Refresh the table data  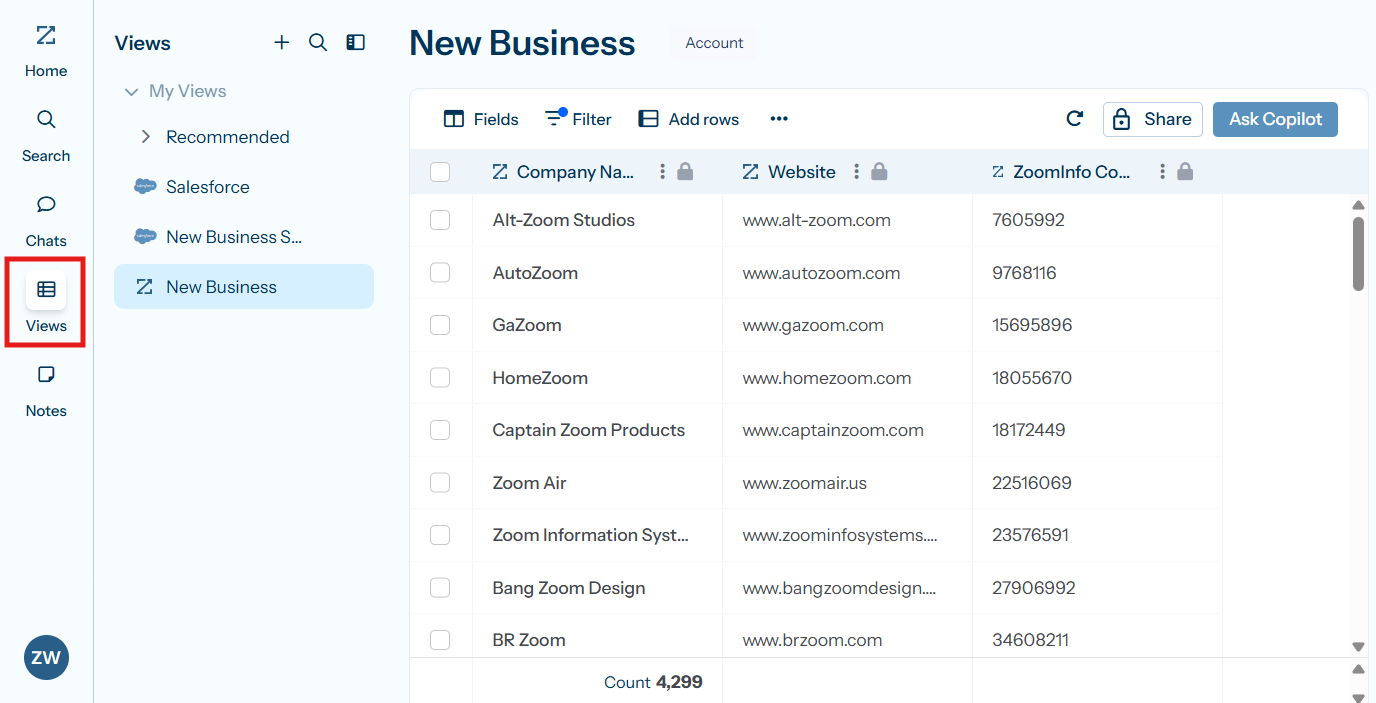click(x=1075, y=119)
